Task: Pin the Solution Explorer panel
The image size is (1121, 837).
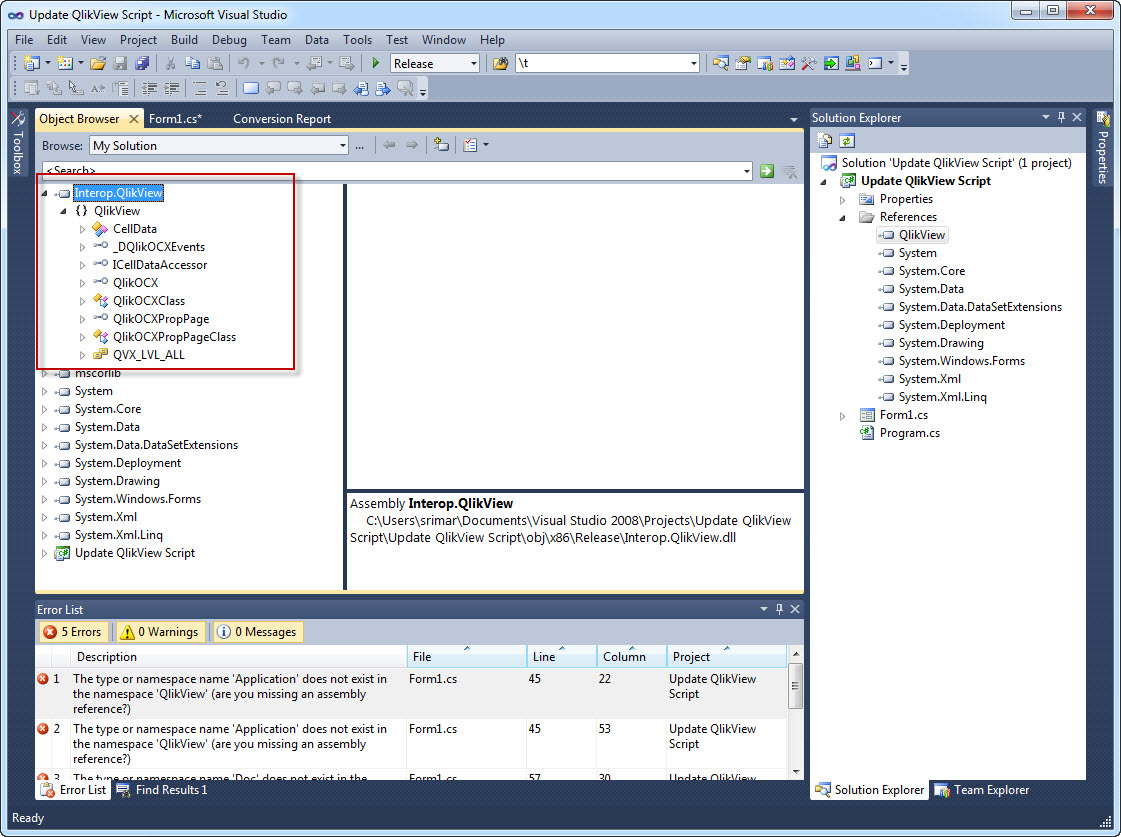Action: coord(1061,117)
